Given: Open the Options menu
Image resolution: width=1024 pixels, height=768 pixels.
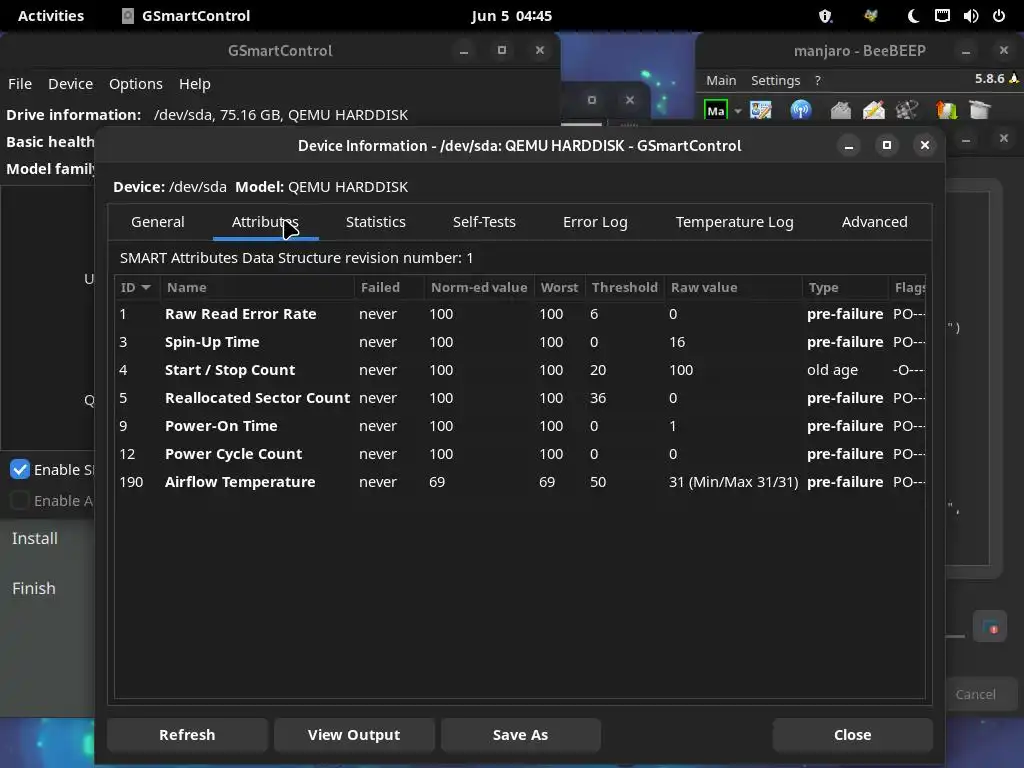Looking at the screenshot, I should tap(136, 84).
